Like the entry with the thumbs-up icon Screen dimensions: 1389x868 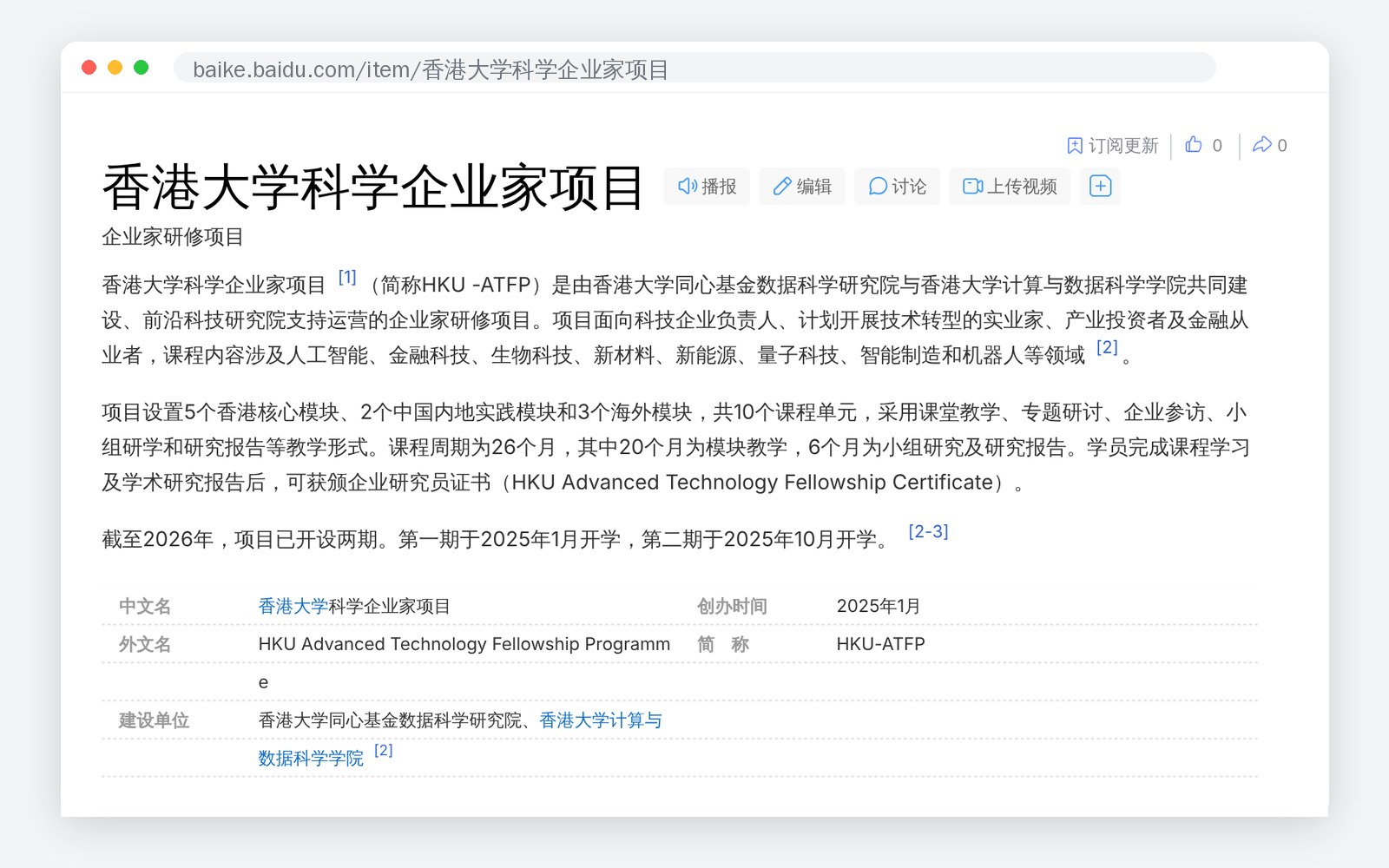pos(1194,145)
